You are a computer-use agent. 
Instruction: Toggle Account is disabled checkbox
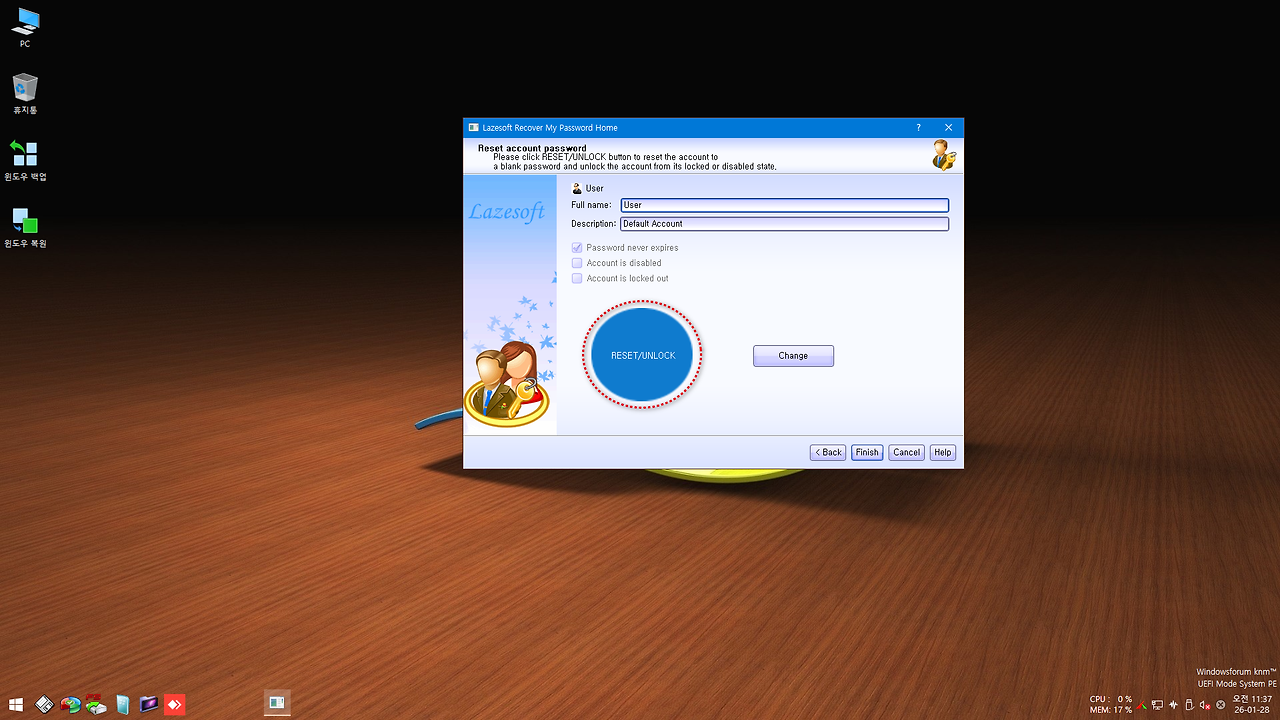pyautogui.click(x=577, y=263)
